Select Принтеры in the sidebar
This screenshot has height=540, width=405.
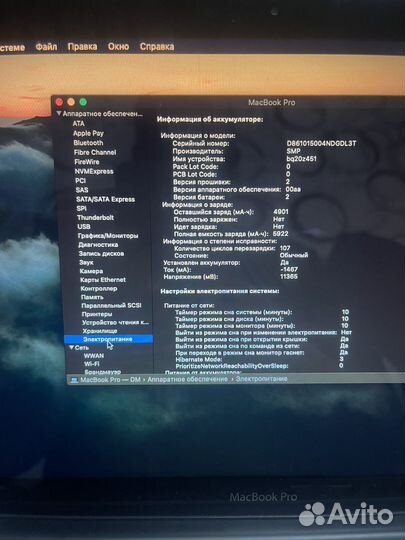[x=97, y=314]
